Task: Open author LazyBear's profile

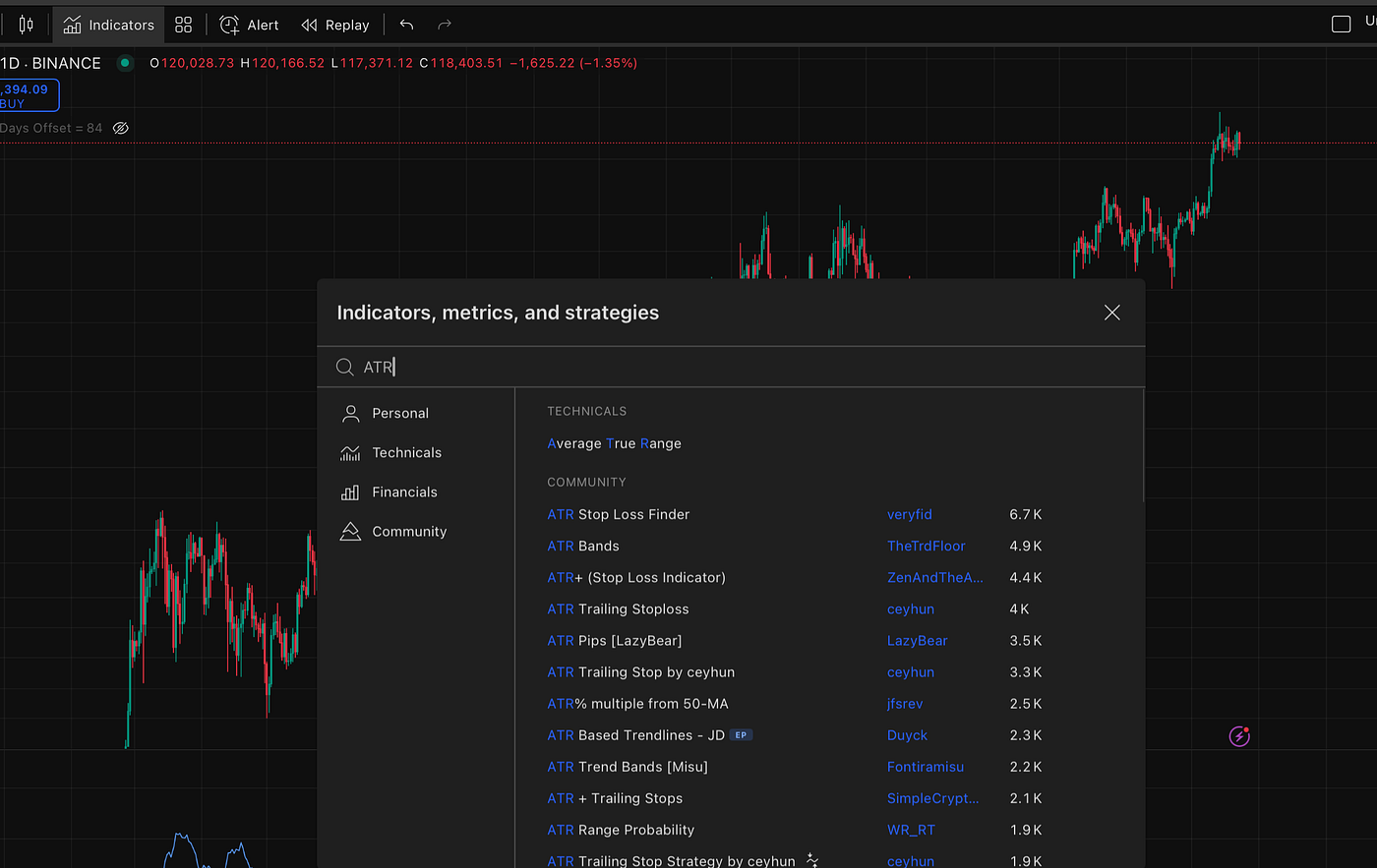Action: pos(918,640)
